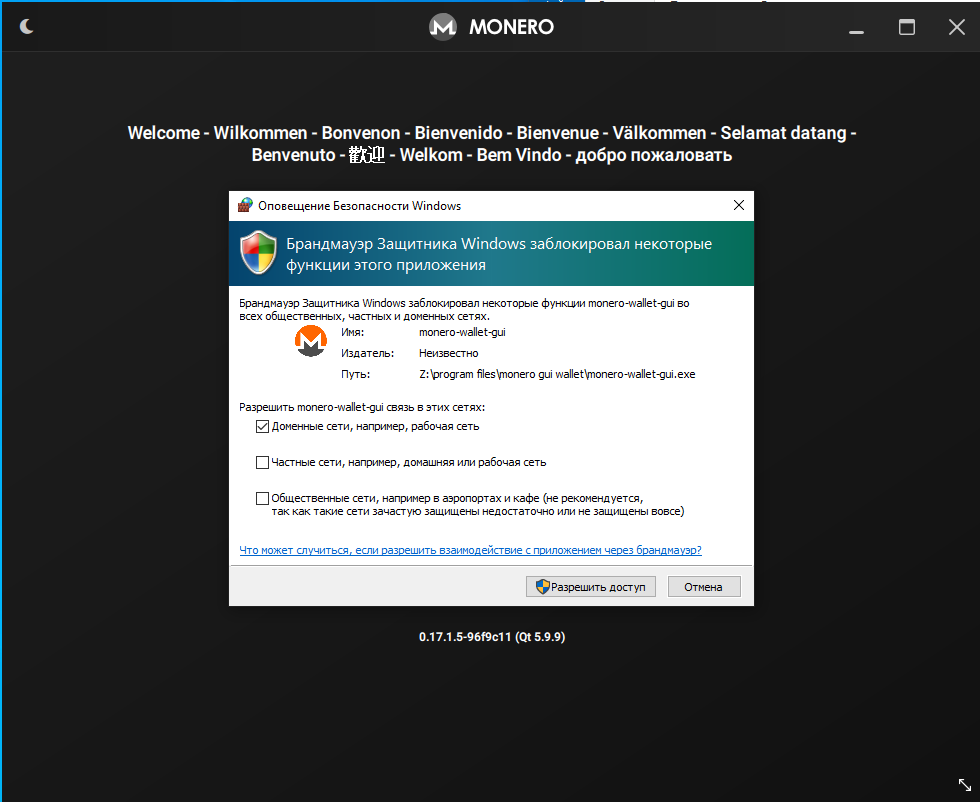Click the Monero logo in the title bar
This screenshot has width=980, height=802.
(442, 27)
